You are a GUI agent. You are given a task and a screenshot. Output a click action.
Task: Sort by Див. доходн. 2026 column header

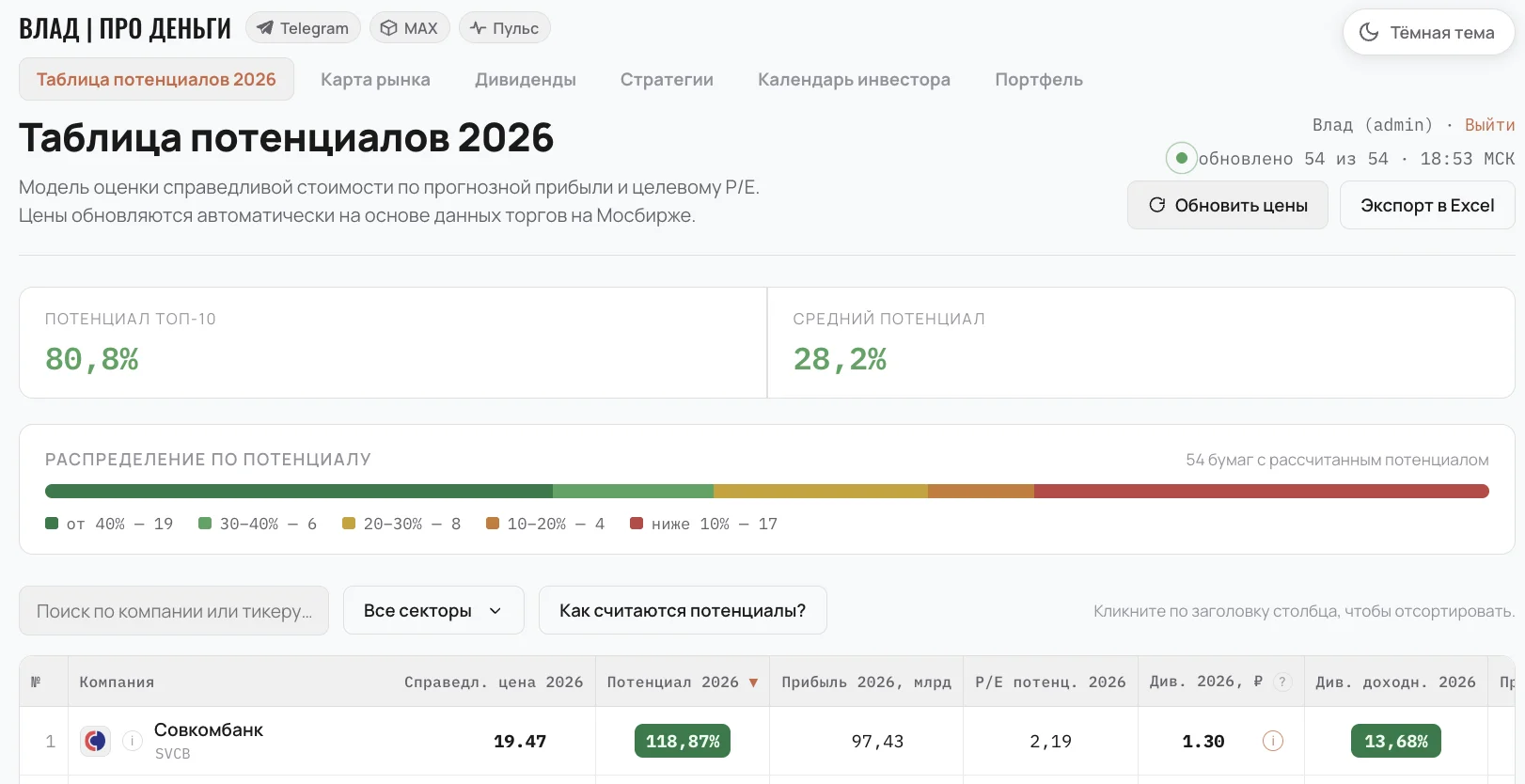pyautogui.click(x=1395, y=682)
